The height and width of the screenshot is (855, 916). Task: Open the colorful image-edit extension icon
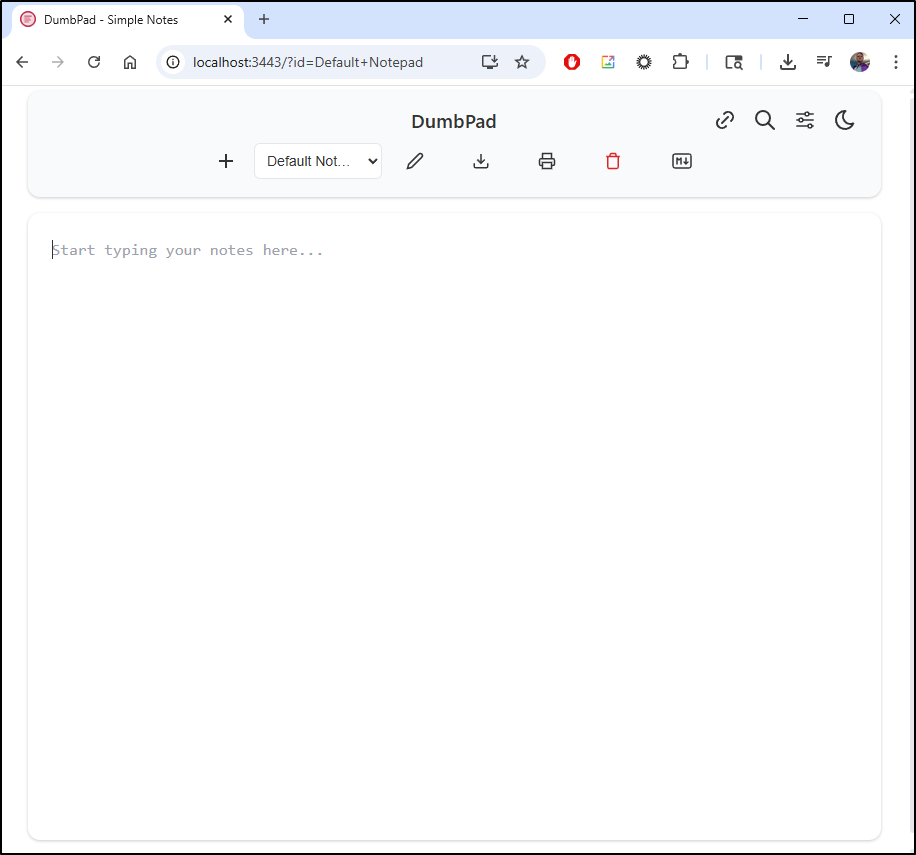point(608,62)
